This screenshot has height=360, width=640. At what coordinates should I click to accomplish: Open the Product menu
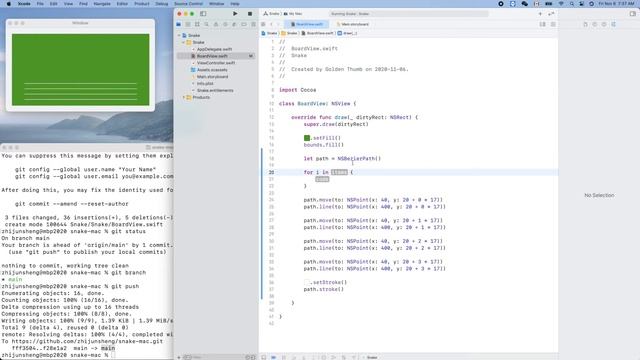click(142, 4)
